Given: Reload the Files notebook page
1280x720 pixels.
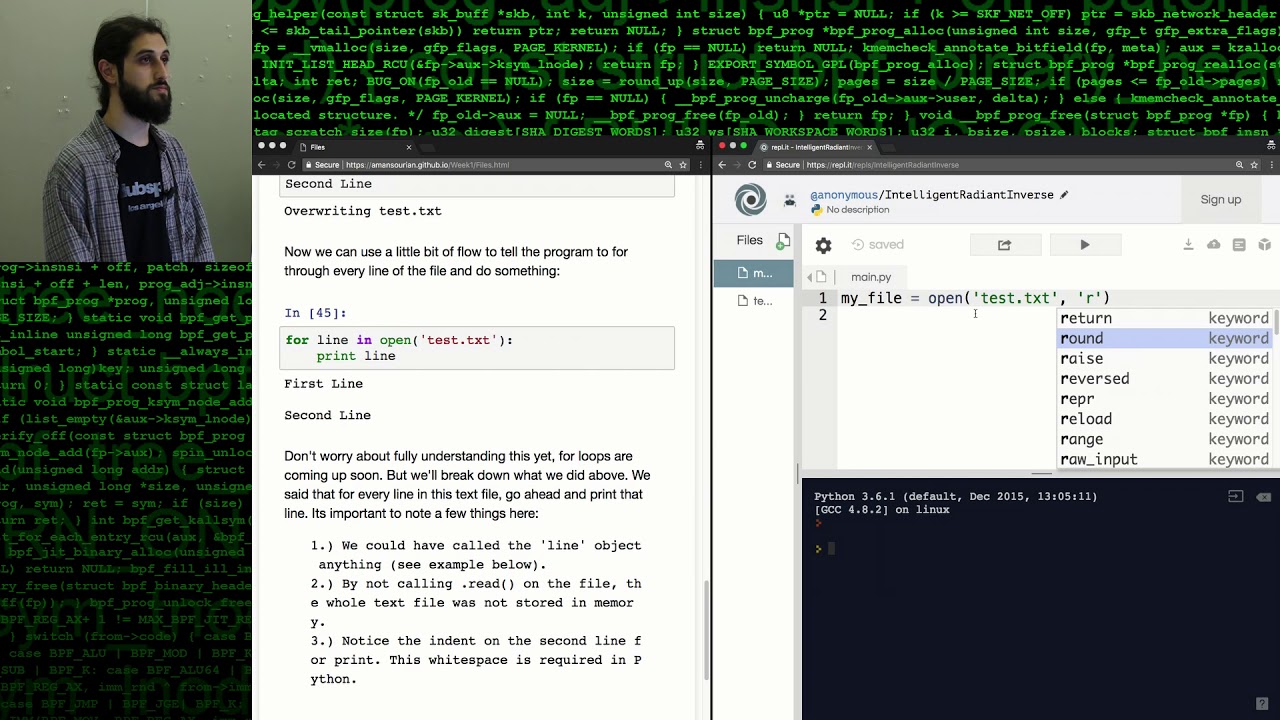Looking at the screenshot, I should pyautogui.click(x=291, y=165).
